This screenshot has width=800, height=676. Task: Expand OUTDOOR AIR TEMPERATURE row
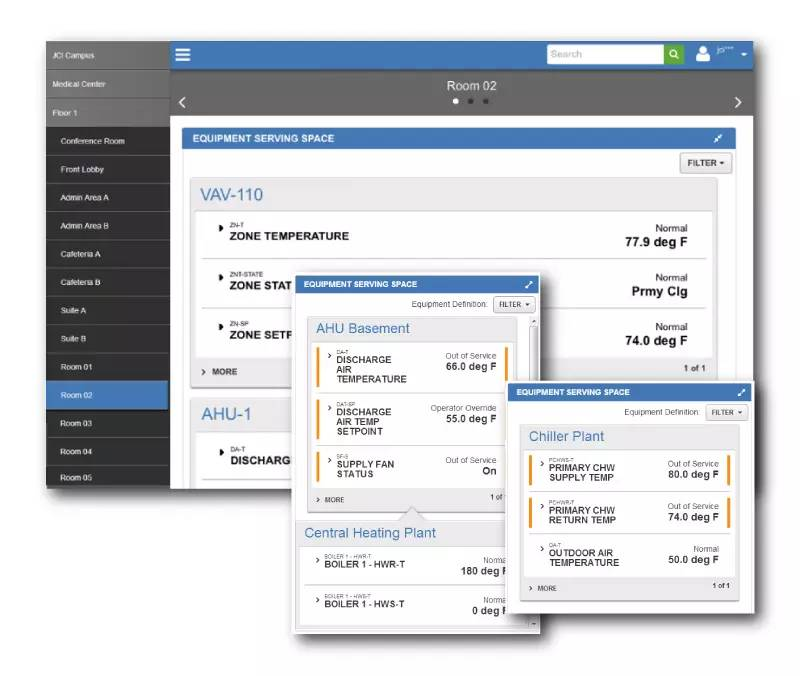(x=542, y=548)
